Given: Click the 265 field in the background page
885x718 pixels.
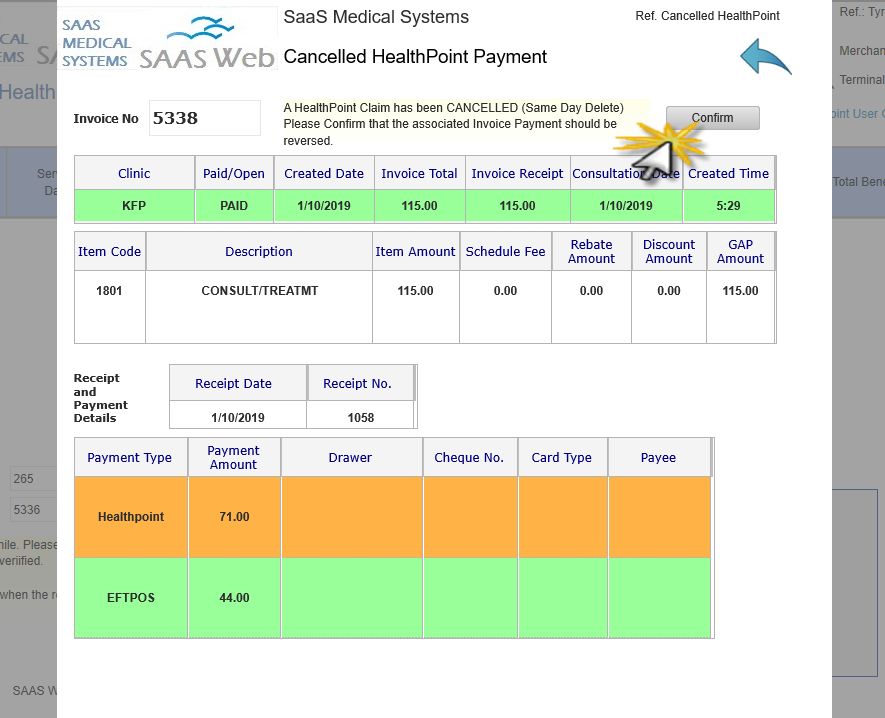Looking at the screenshot, I should (x=33, y=479).
